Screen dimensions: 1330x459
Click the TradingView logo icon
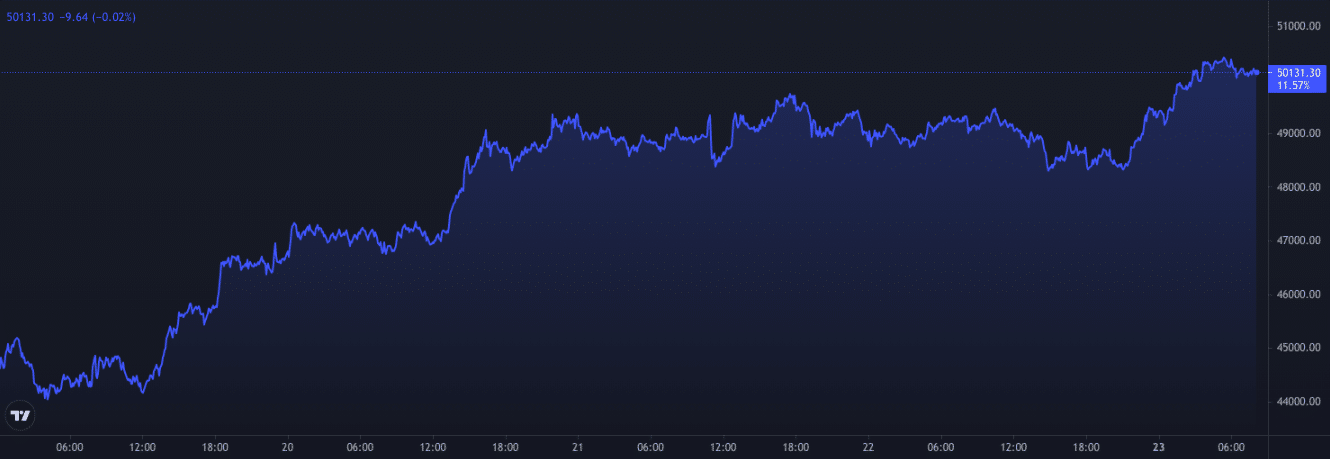19,414
